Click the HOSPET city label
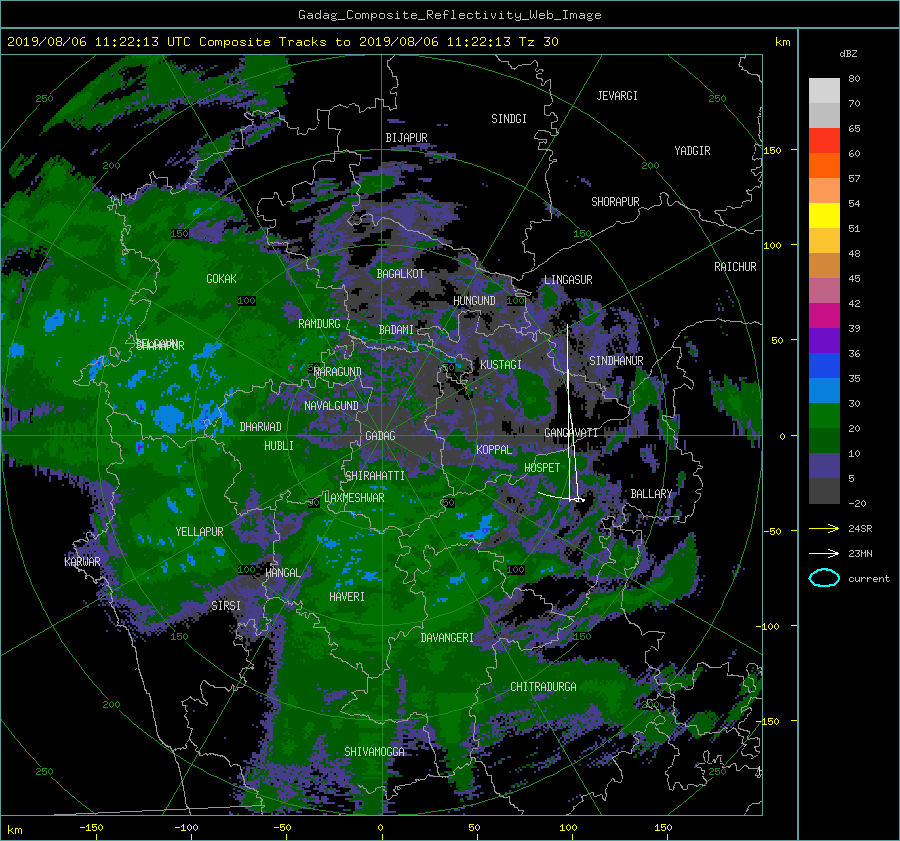 [x=542, y=468]
